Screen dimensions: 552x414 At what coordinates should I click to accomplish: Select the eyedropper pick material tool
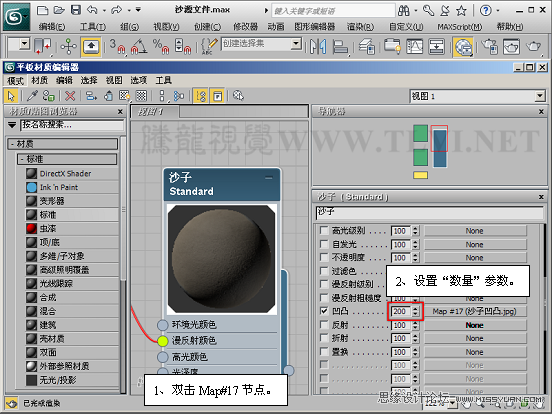tap(33, 96)
